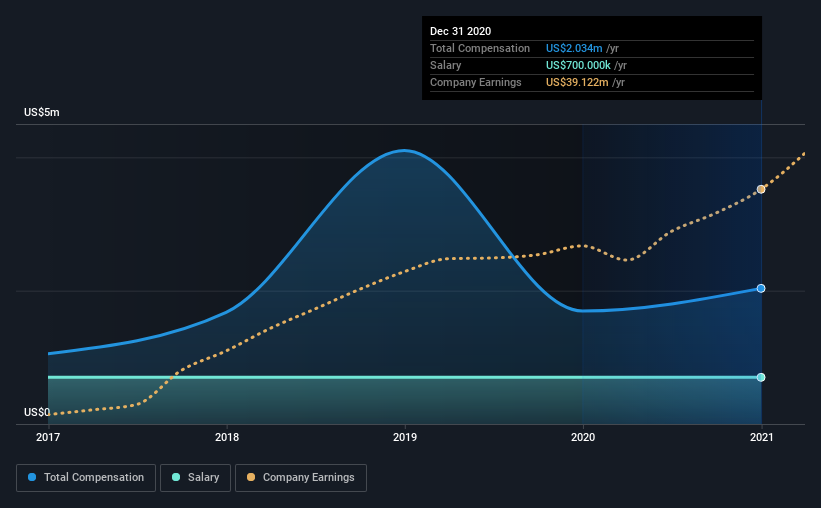Select the Company Earnings data point at 2021
821x508 pixels.
(x=761, y=189)
